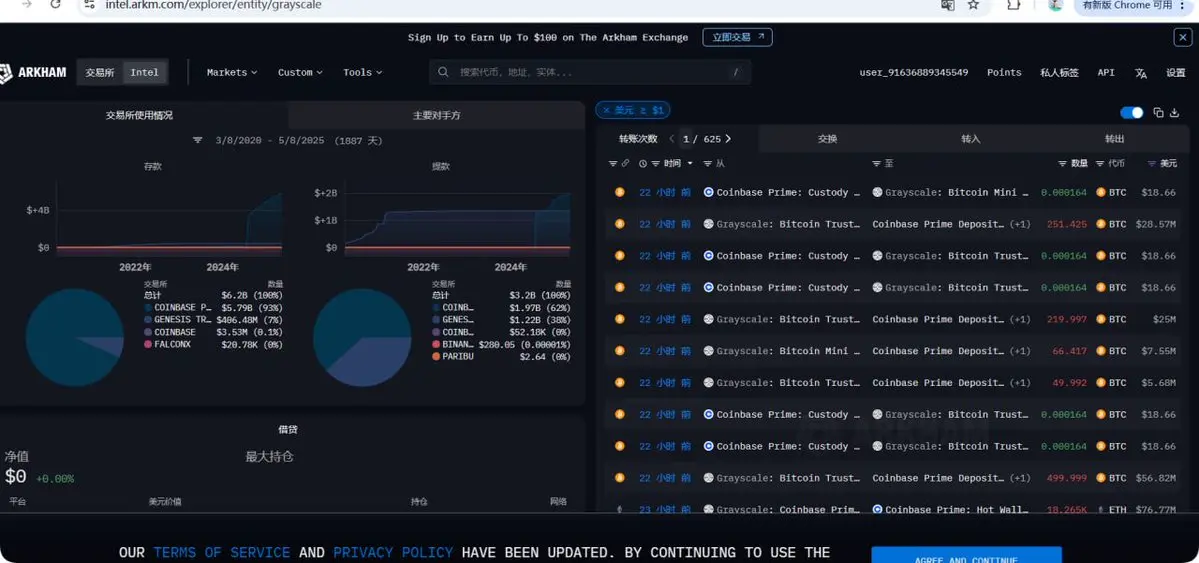
Task: Open the filter icon for the 数量 column
Action: point(1062,164)
